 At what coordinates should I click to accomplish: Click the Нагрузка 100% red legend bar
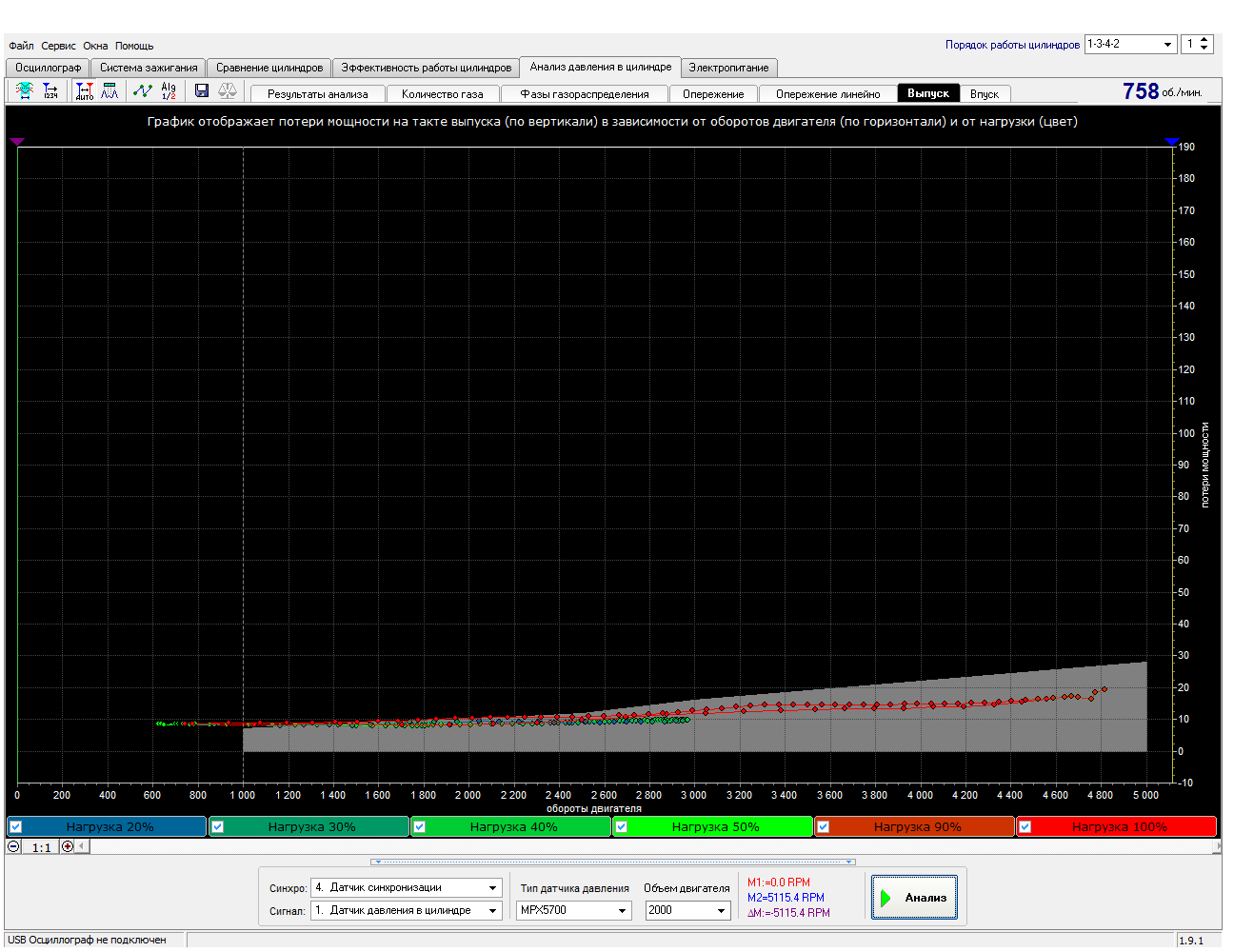click(x=1116, y=826)
